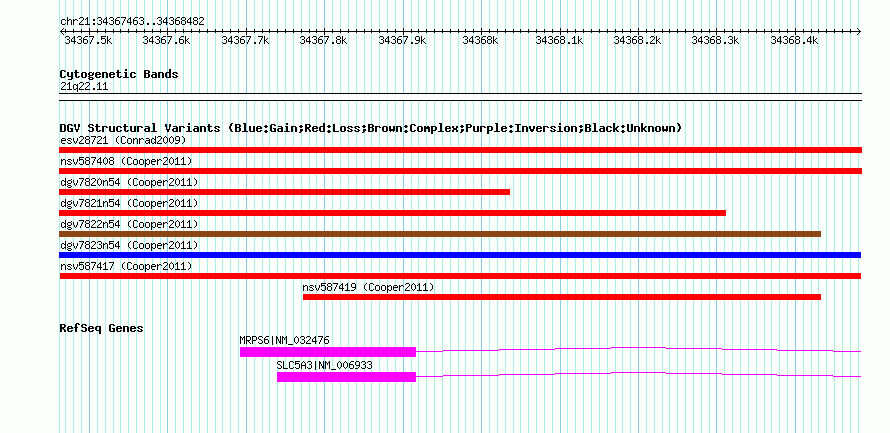Image resolution: width=890 pixels, height=433 pixels.
Task: Click the dgv7823n54 (Cooper2011) label
Action: click(129, 245)
